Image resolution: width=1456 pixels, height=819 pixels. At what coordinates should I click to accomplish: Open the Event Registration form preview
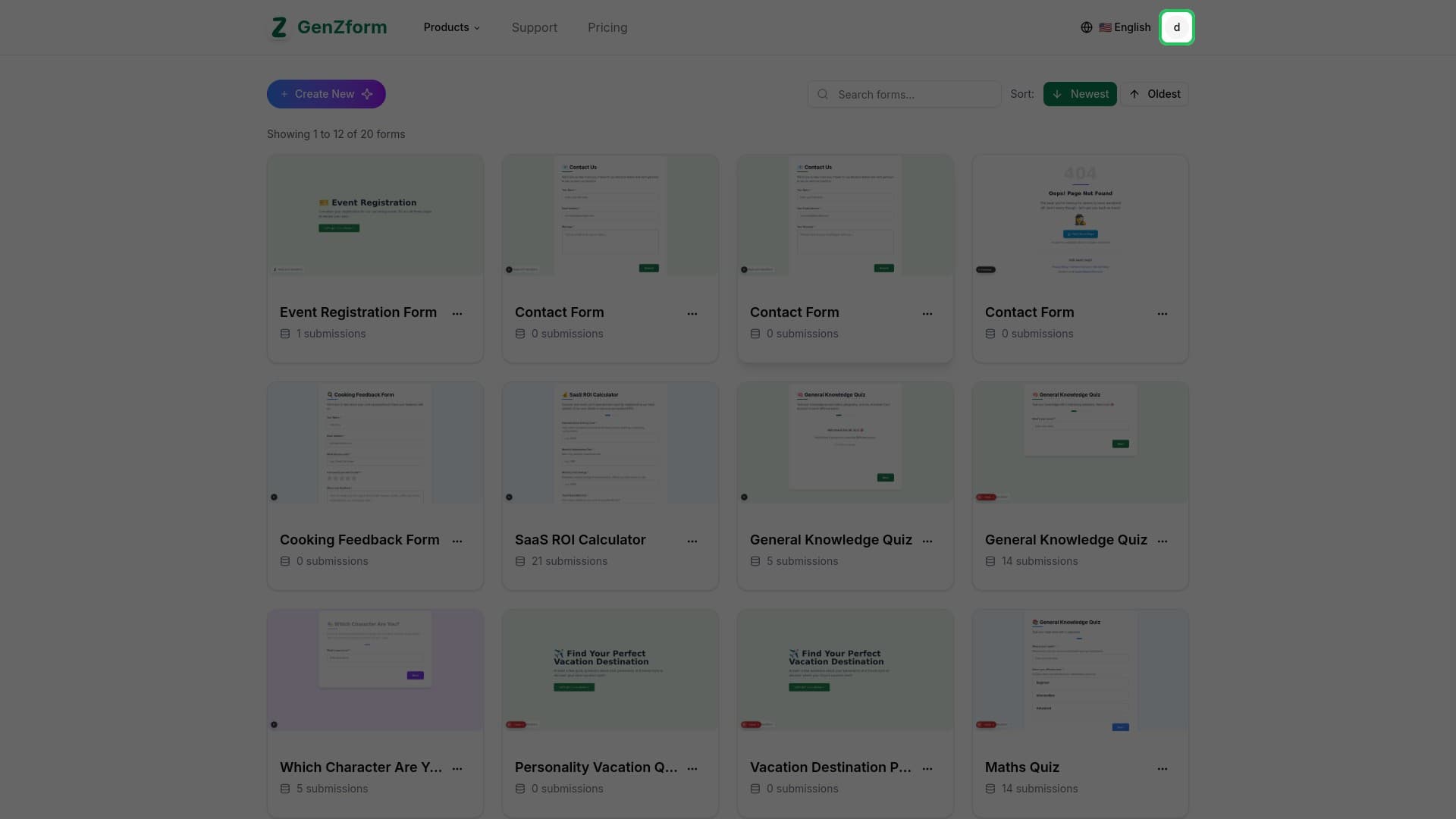(x=375, y=216)
